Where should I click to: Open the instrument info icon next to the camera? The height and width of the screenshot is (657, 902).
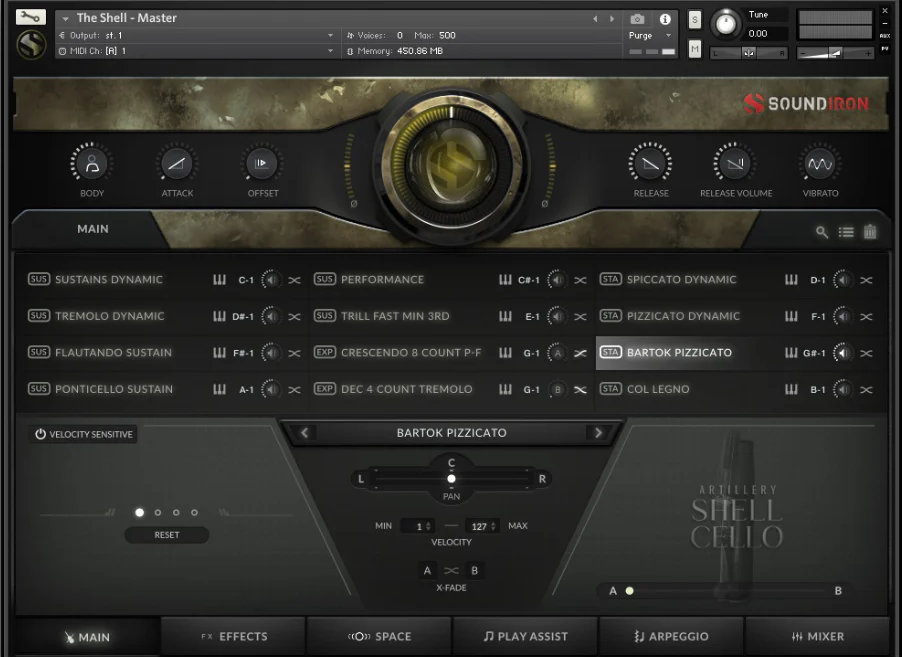[665, 17]
